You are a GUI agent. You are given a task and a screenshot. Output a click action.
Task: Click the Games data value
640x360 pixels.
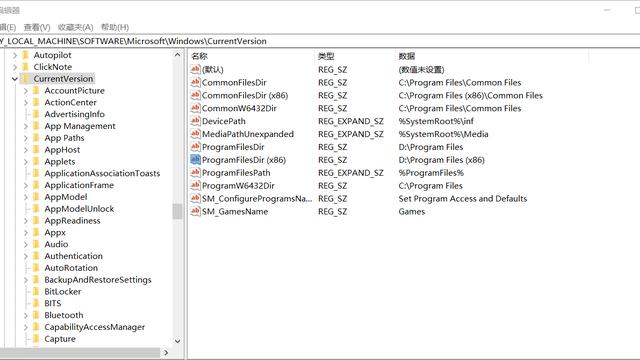(x=412, y=211)
